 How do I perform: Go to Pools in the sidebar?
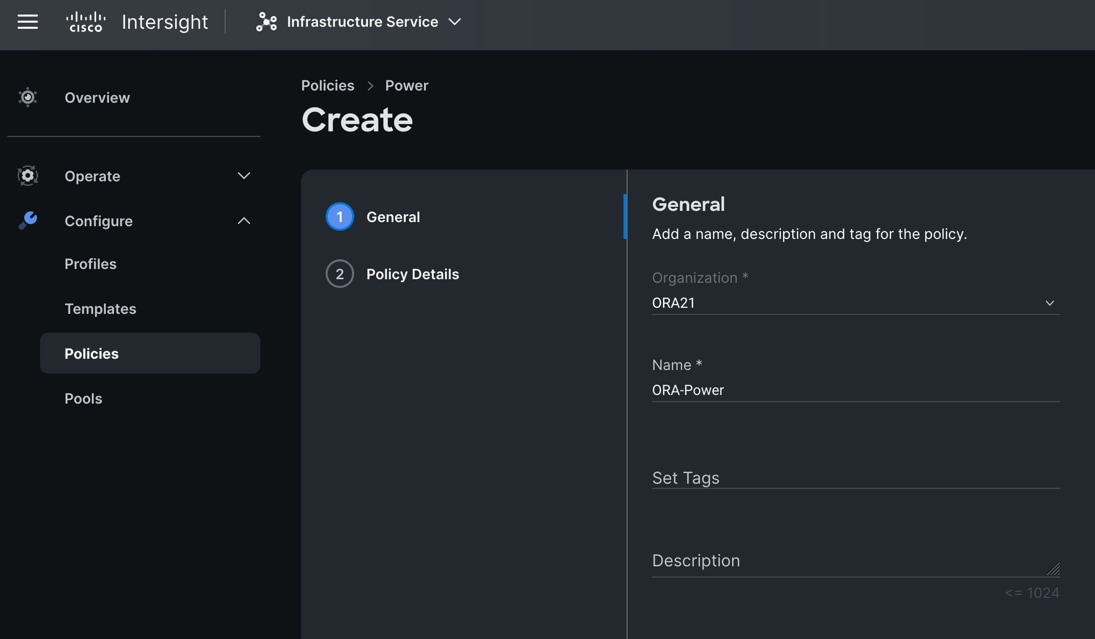point(83,399)
